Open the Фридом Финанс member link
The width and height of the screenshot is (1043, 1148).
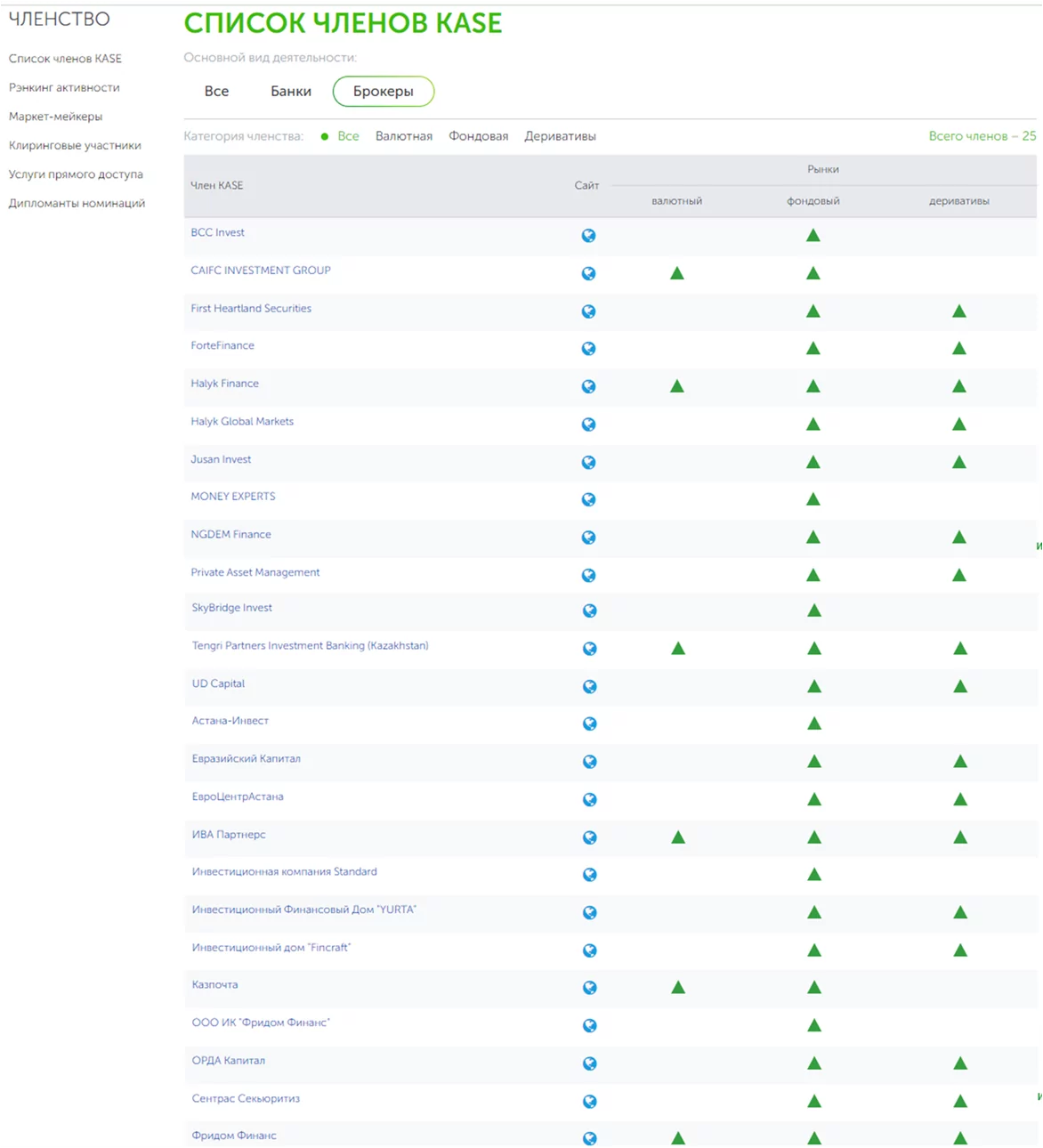pos(234,1136)
